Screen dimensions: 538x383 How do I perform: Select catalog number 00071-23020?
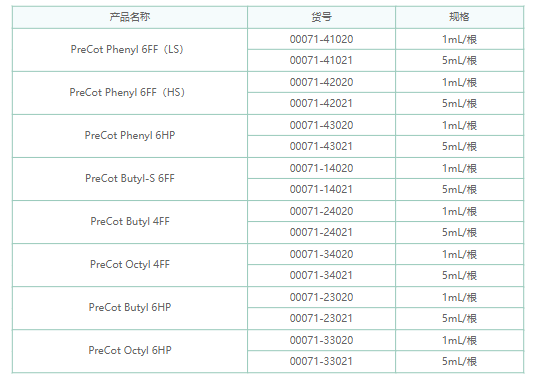point(321,297)
